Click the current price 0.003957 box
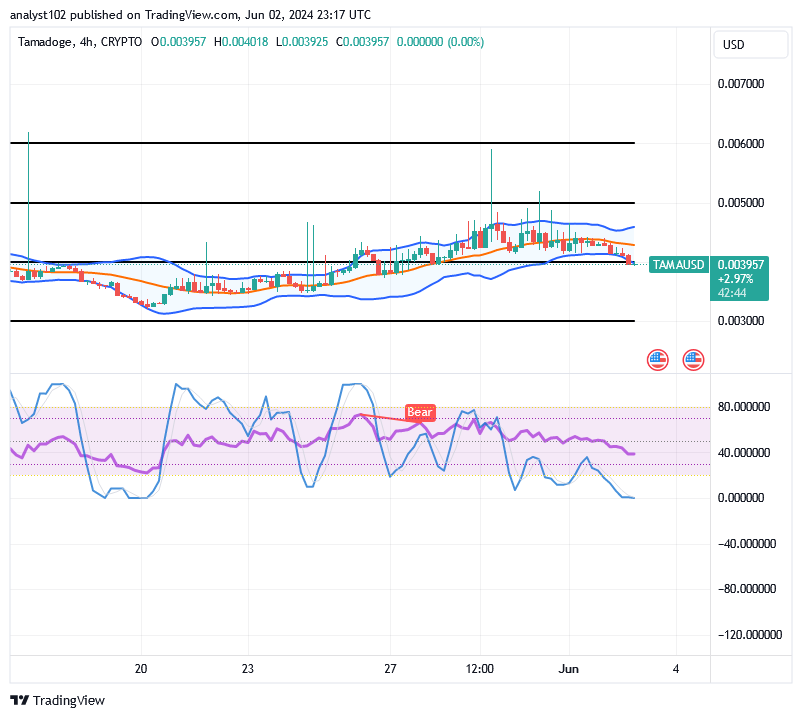 (741, 264)
